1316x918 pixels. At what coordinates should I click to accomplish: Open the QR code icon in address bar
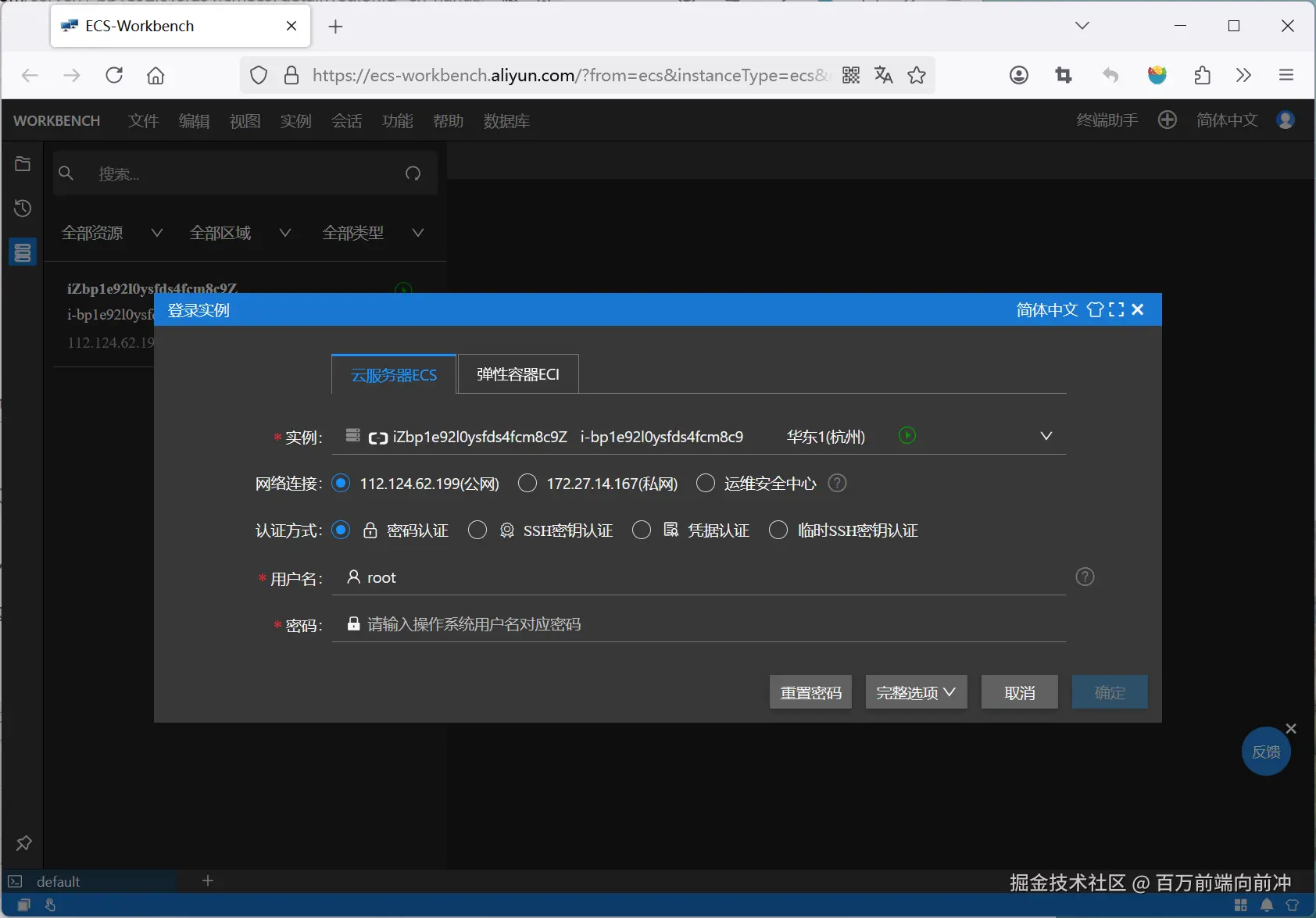pyautogui.click(x=851, y=75)
